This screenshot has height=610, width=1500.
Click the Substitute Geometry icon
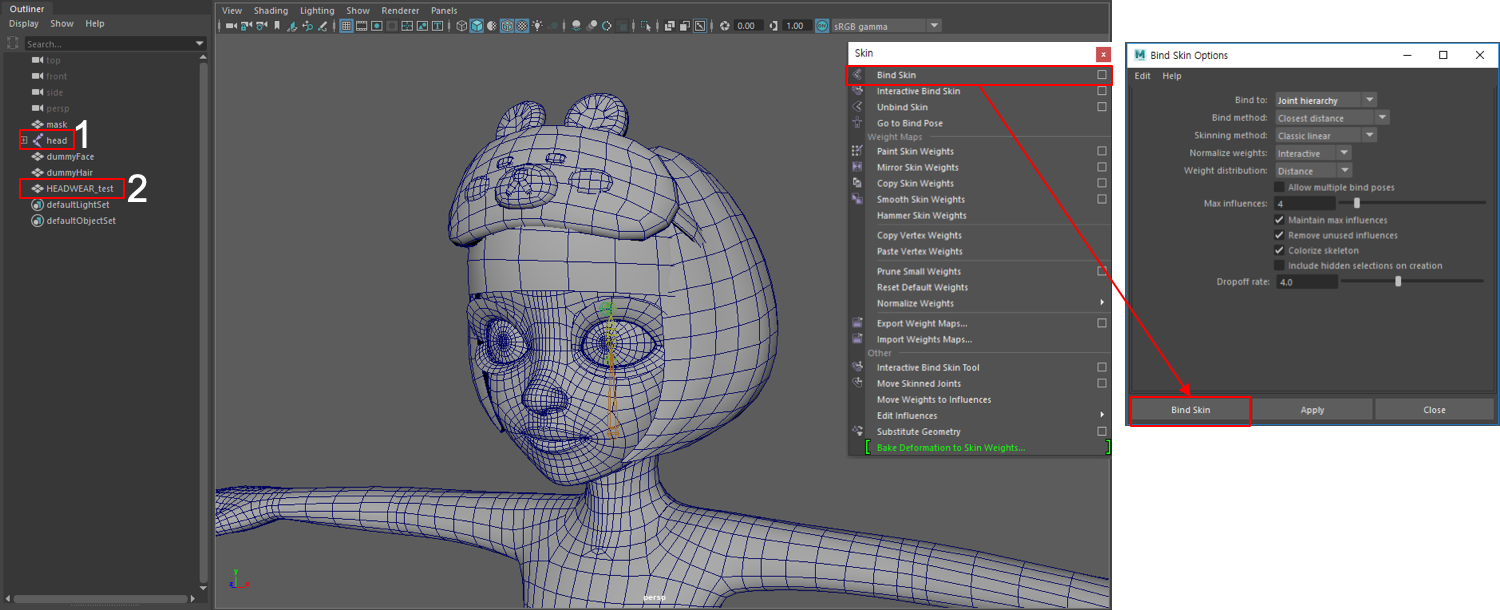(857, 431)
